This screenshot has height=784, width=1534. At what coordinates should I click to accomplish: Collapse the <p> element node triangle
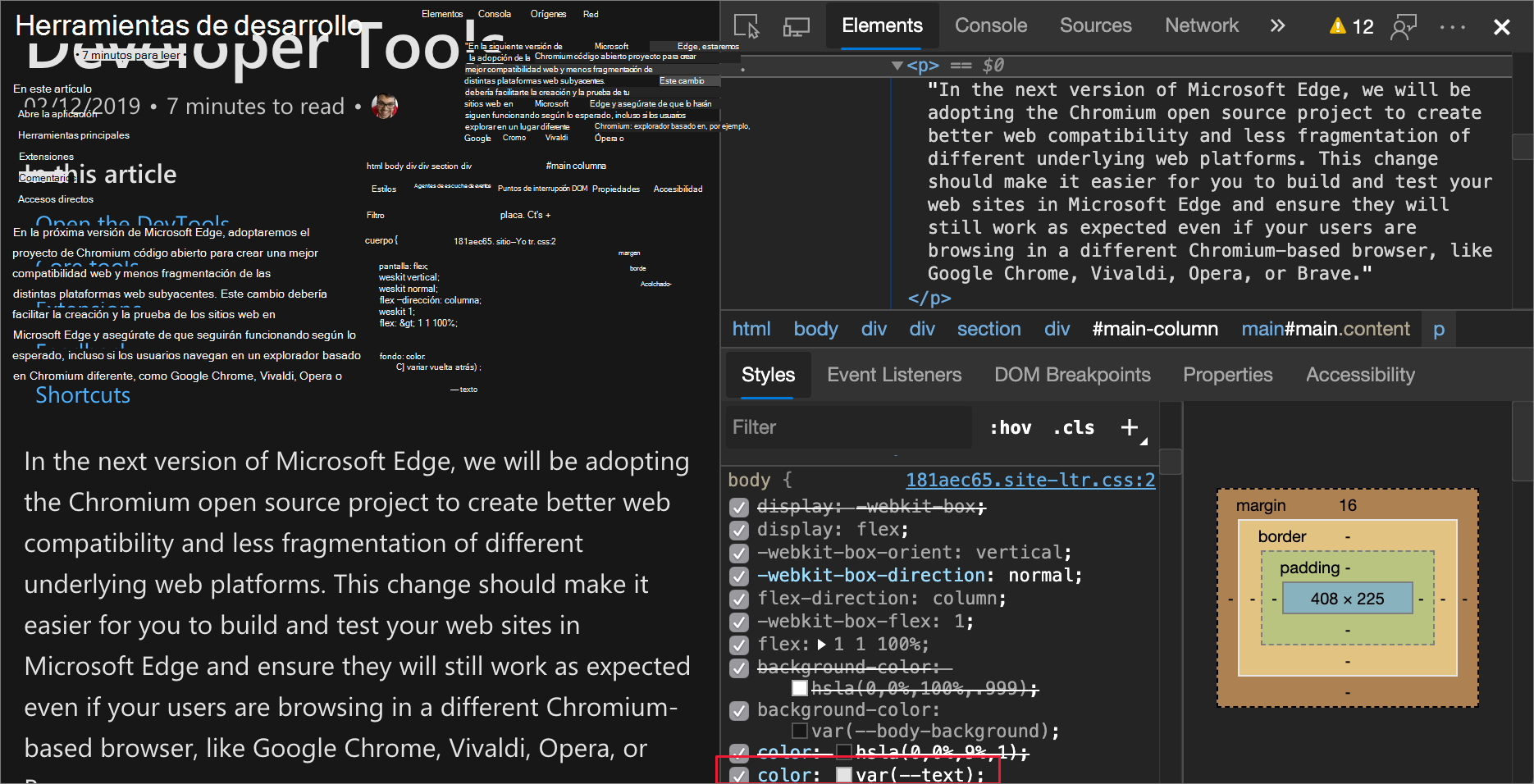tap(897, 66)
